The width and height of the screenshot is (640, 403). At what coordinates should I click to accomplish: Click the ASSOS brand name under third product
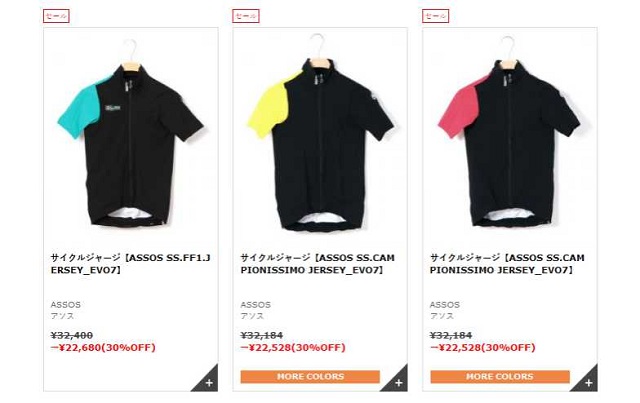(444, 305)
